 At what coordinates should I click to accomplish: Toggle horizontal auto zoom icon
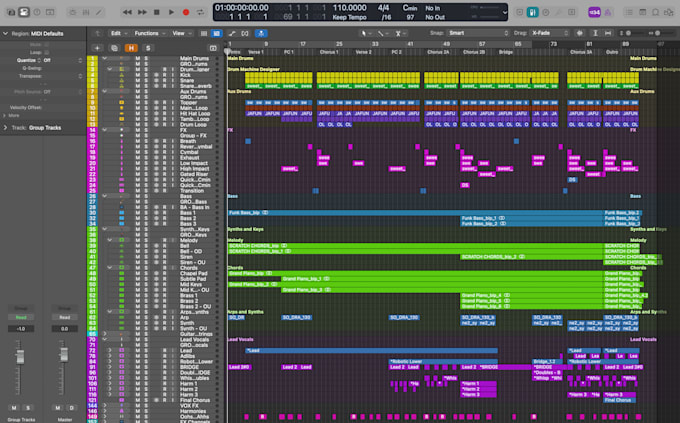point(608,33)
